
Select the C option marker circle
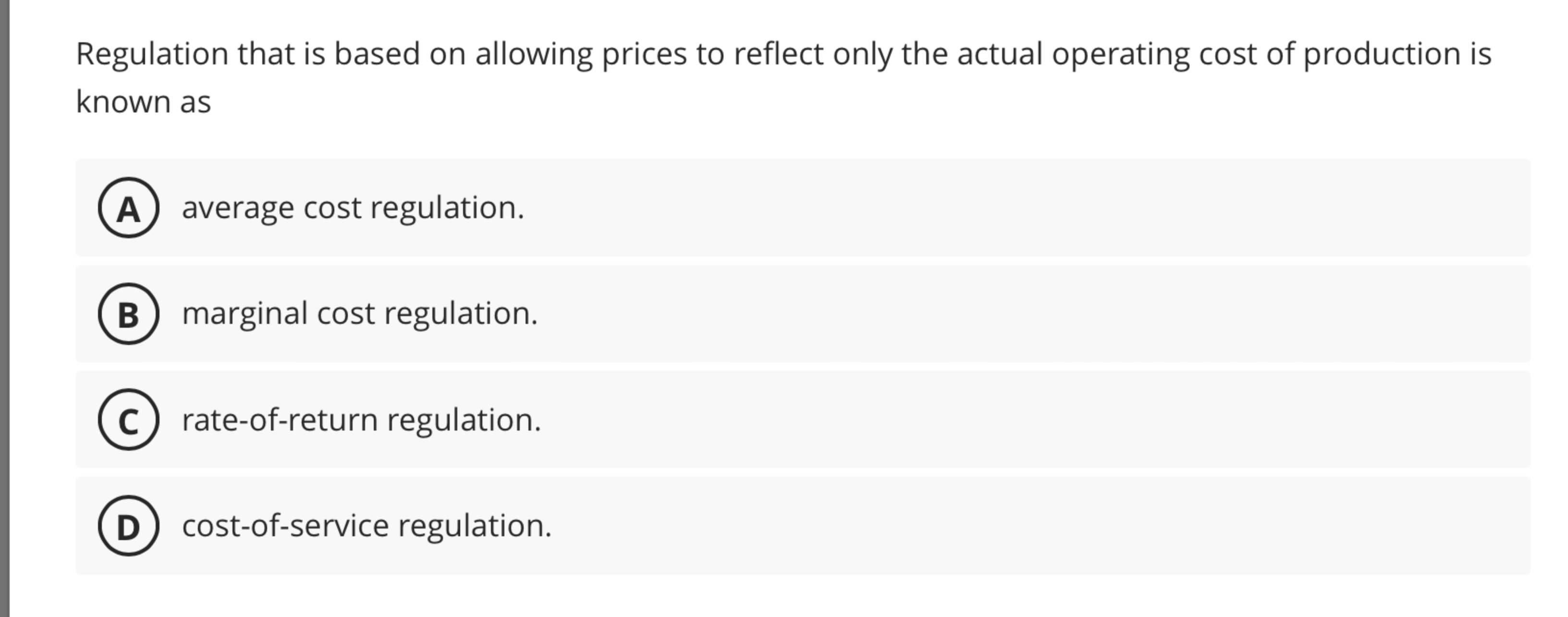coord(128,421)
